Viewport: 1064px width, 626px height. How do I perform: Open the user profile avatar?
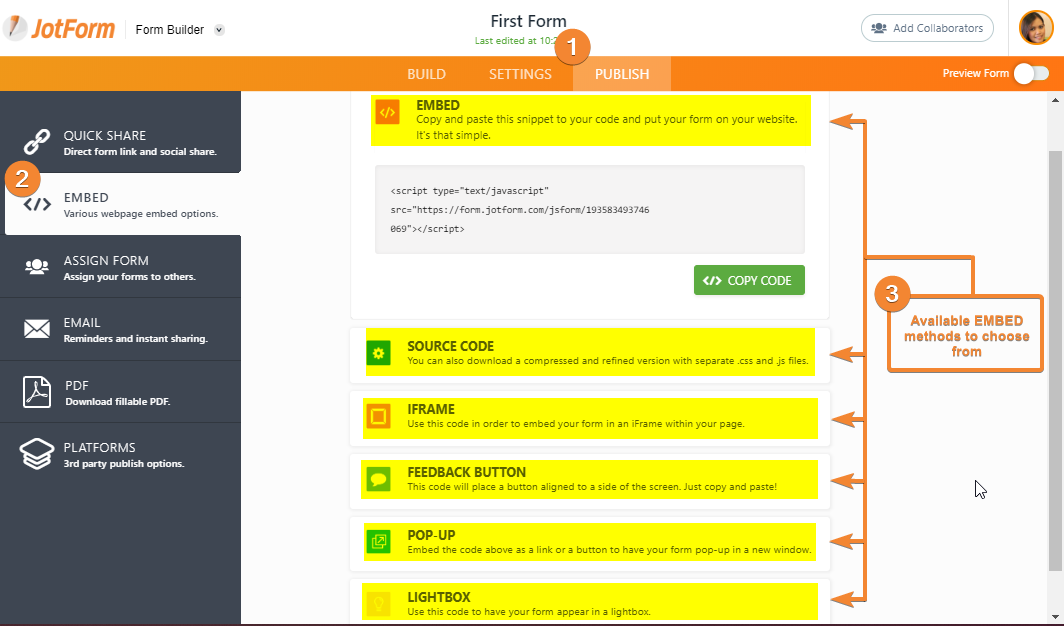pyautogui.click(x=1035, y=28)
